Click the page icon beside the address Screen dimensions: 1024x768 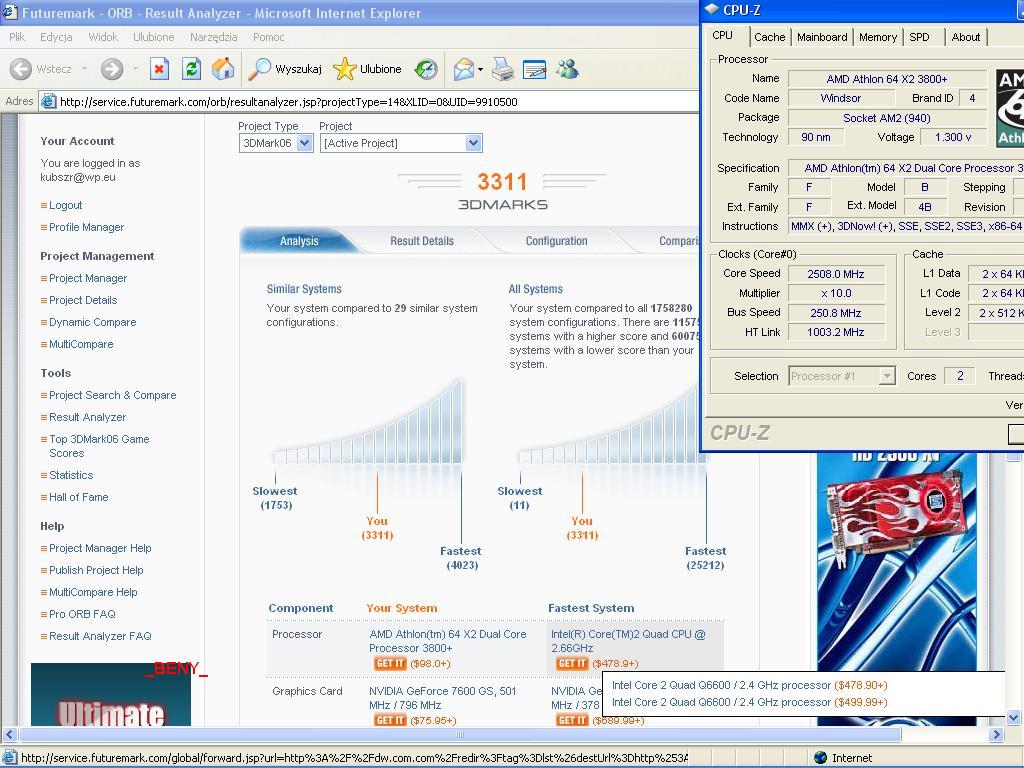click(x=48, y=101)
